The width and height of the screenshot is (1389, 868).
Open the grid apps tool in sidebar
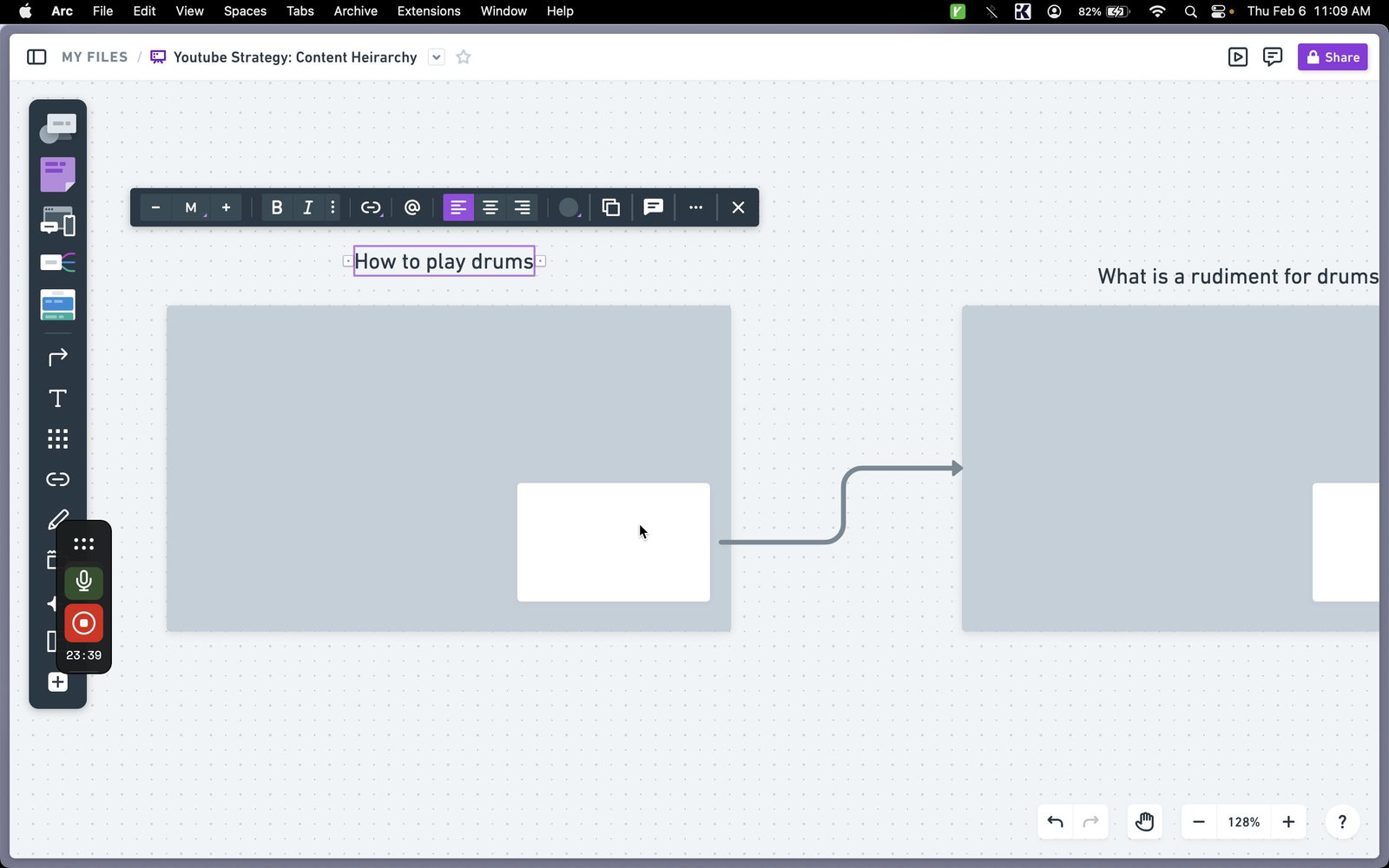pyautogui.click(x=57, y=438)
